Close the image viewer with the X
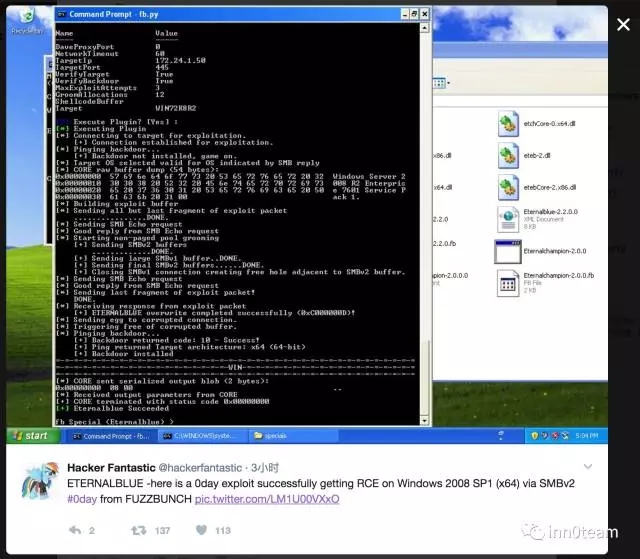Image resolution: width=640 pixels, height=559 pixels. click(623, 24)
